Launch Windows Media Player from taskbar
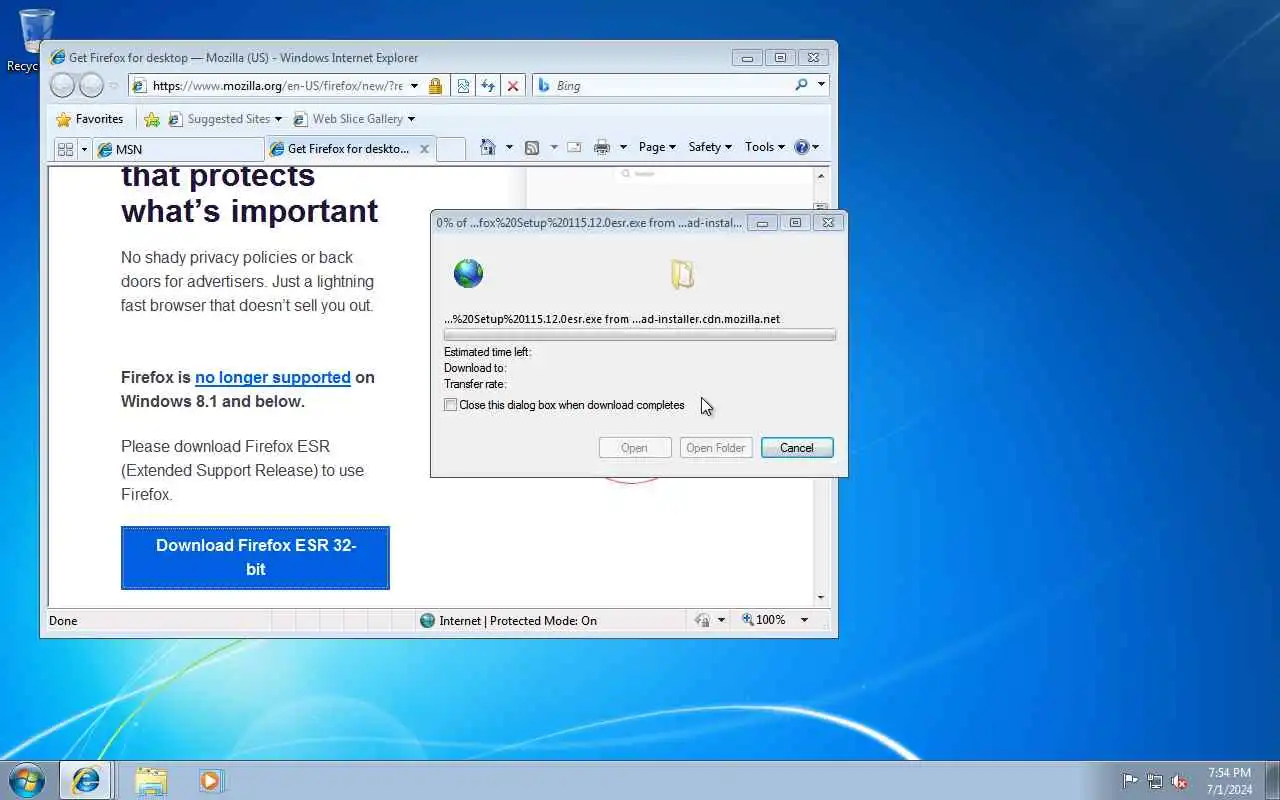This screenshot has width=1280, height=800. click(x=210, y=780)
